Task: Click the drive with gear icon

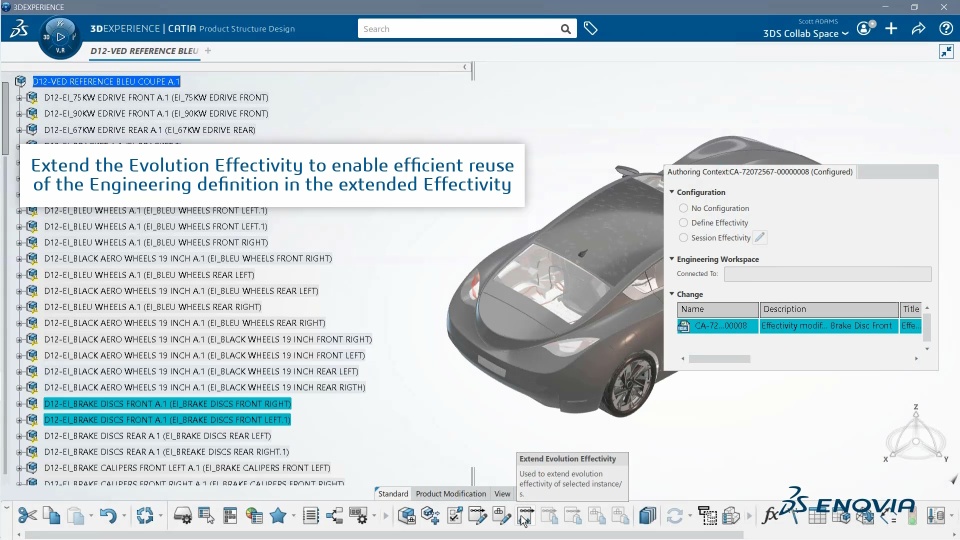Action: point(182,516)
